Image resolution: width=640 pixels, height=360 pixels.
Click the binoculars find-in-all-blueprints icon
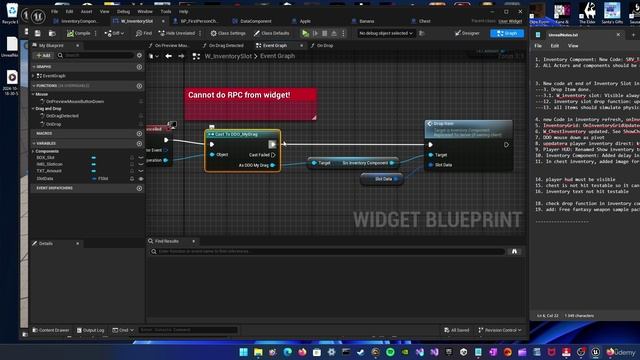[x=514, y=252]
